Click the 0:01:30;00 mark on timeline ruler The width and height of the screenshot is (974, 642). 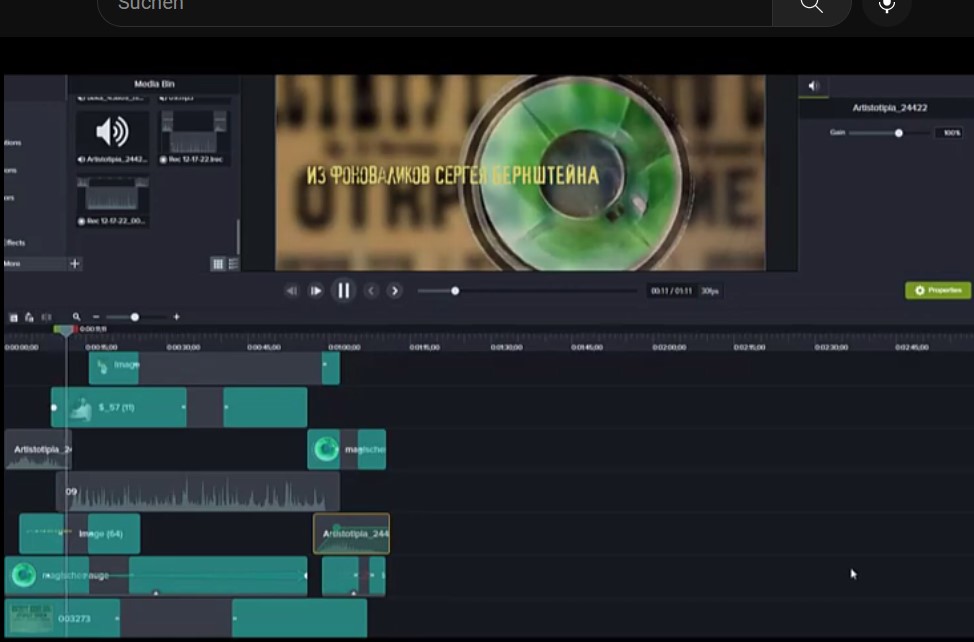[506, 348]
